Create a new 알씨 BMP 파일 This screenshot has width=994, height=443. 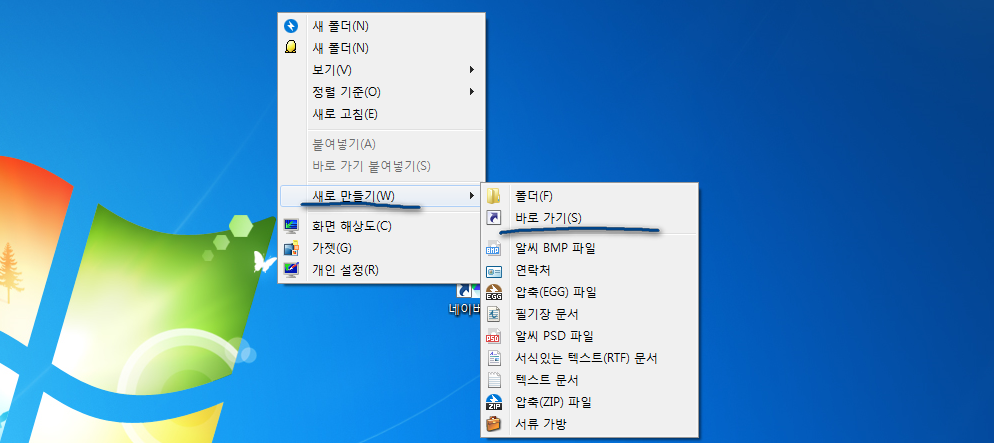(590, 248)
